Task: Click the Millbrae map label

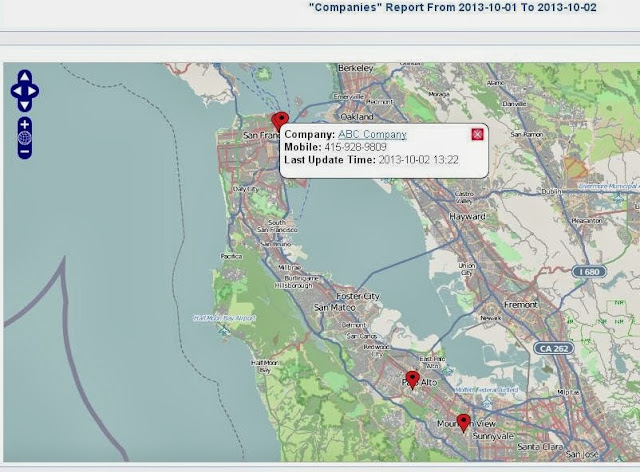Action: click(289, 267)
